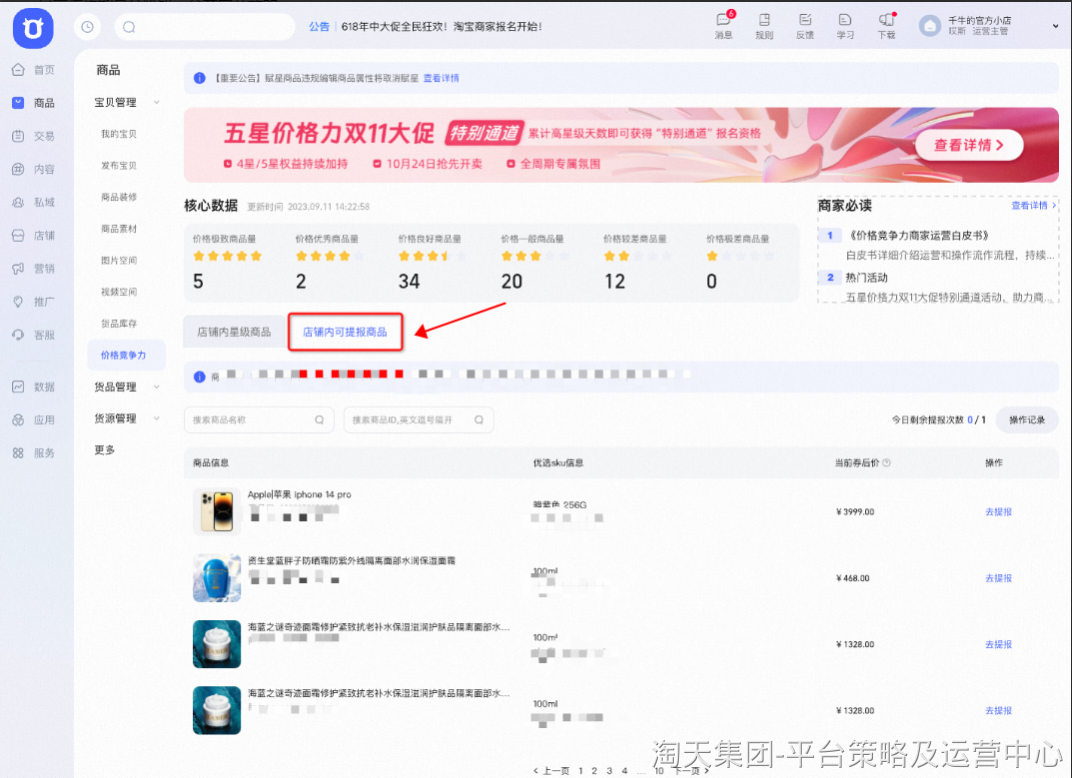Open 营销 in left sidebar
This screenshot has width=1072, height=778.
[x=34, y=269]
